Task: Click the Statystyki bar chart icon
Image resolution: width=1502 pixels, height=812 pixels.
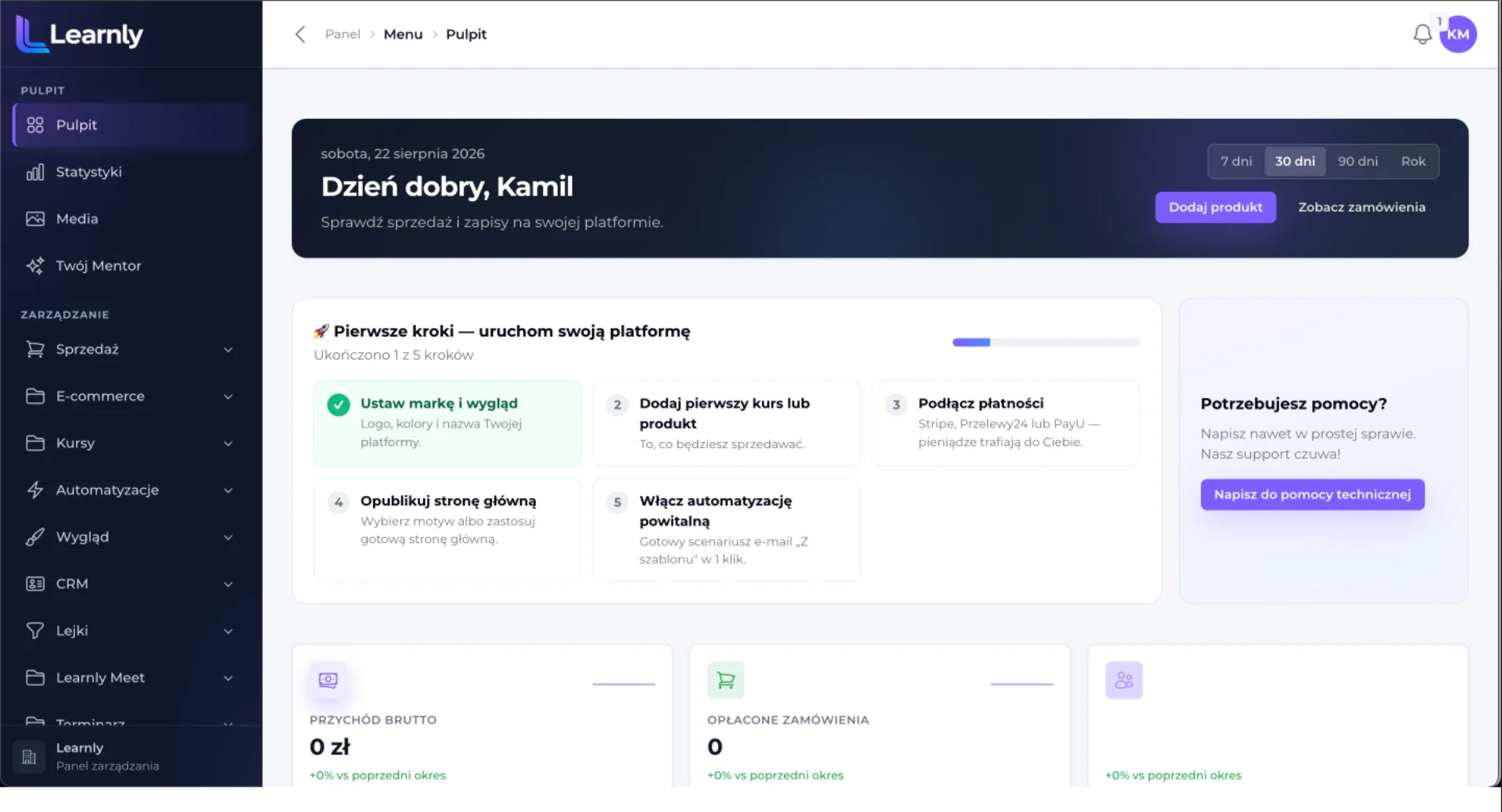Action: [35, 172]
